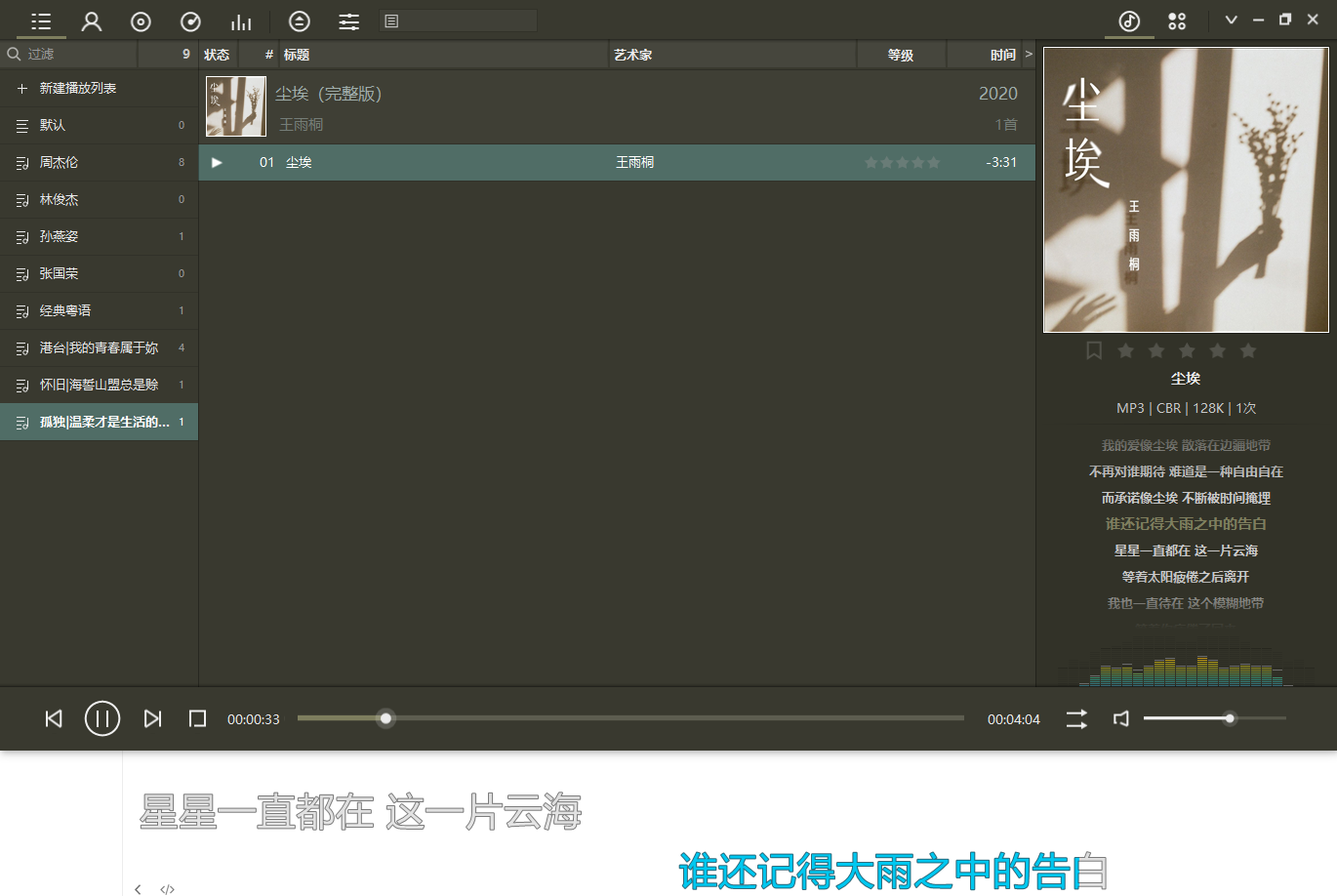Skip to the previous track

click(54, 719)
